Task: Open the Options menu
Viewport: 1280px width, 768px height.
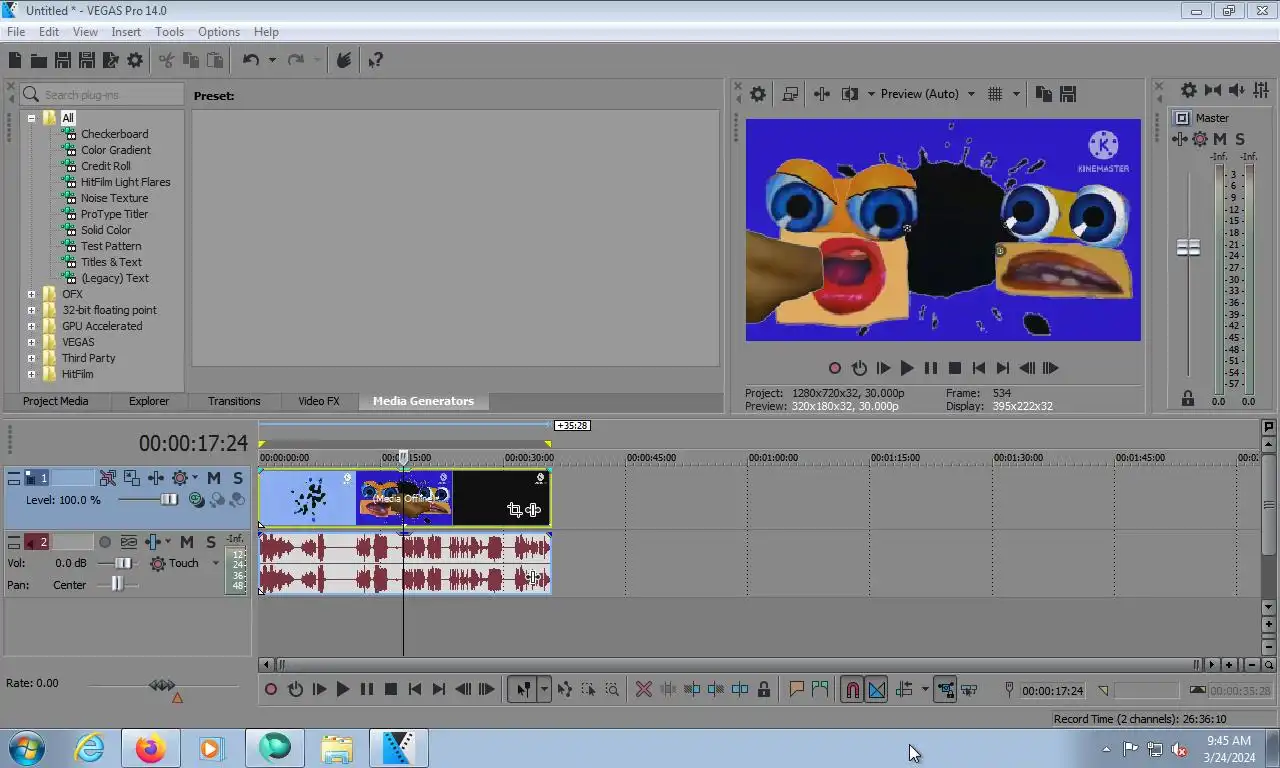Action: coord(219,32)
